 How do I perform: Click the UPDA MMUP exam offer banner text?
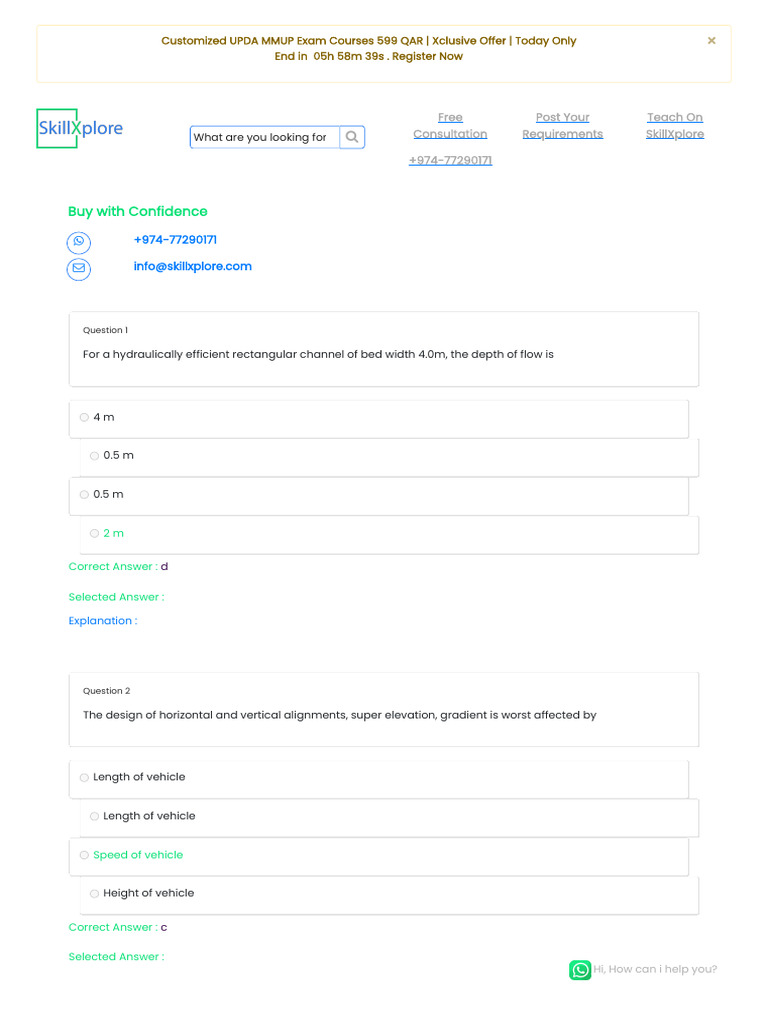click(369, 41)
